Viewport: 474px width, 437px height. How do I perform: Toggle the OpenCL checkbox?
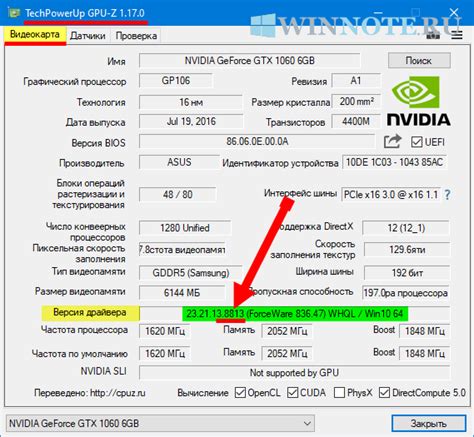pos(240,393)
